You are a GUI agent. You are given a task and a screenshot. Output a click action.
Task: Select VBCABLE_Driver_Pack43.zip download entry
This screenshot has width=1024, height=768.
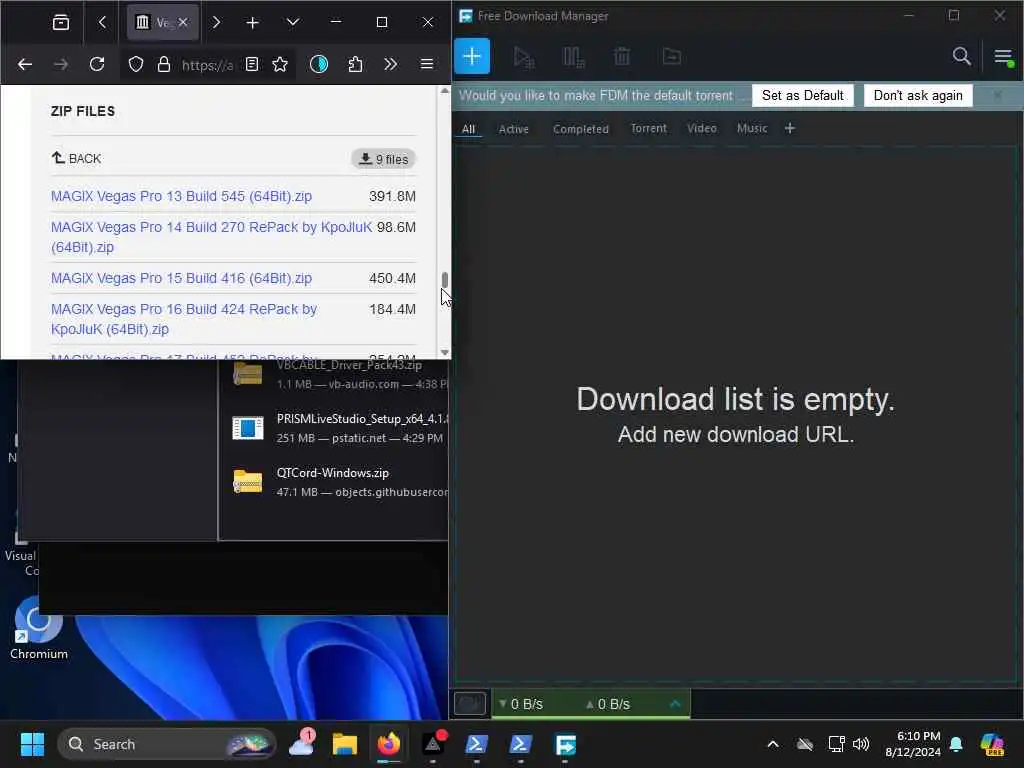[x=340, y=375]
